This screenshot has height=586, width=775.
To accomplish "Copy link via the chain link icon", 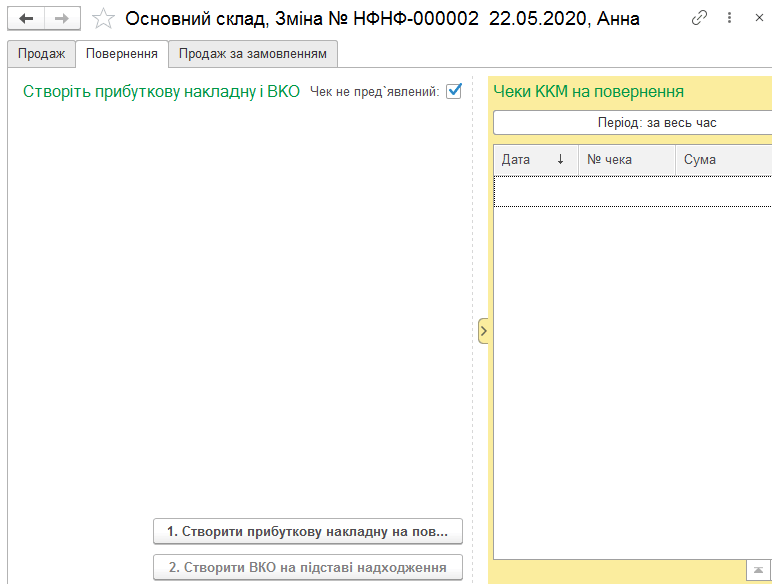I will point(699,18).
